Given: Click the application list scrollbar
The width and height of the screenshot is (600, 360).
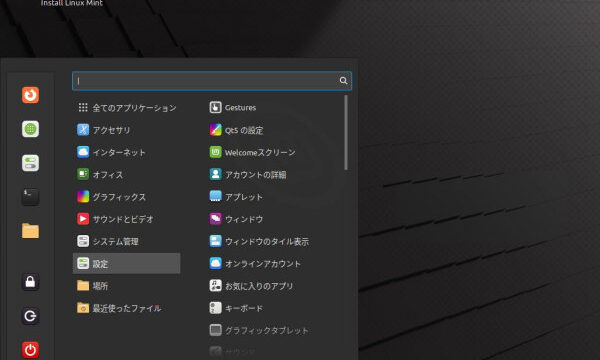Looking at the screenshot, I should pyautogui.click(x=346, y=132).
